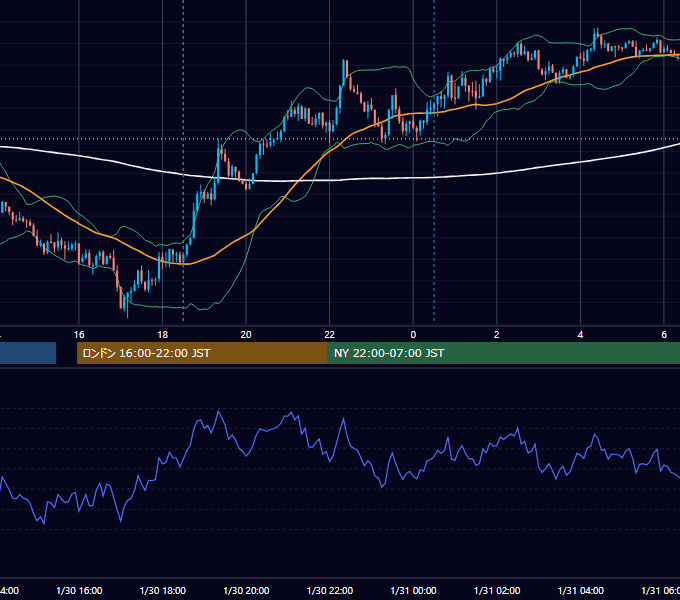Click the 2 hour label on price chart axis

pos(497,335)
